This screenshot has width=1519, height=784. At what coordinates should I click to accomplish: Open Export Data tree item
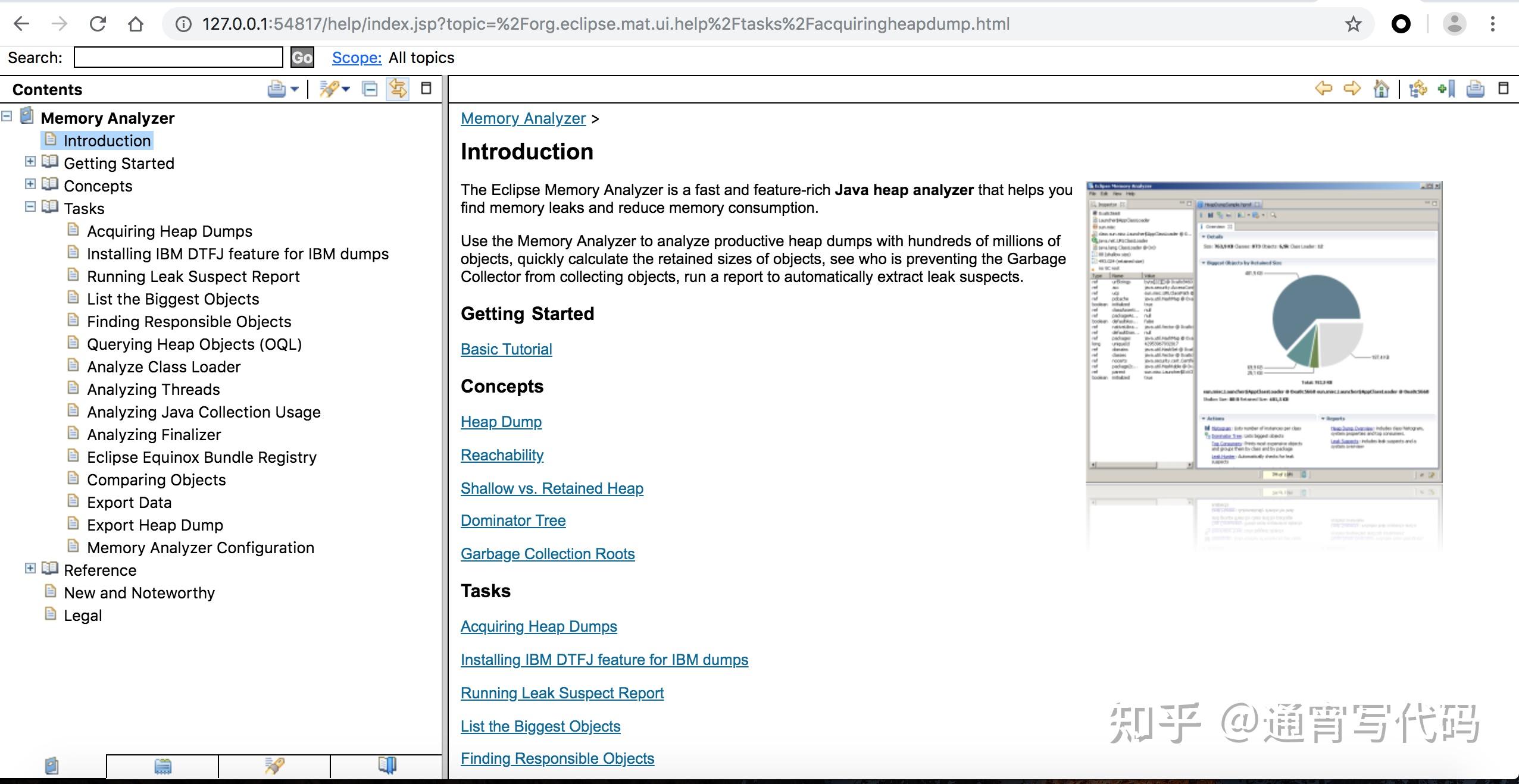[x=129, y=503]
